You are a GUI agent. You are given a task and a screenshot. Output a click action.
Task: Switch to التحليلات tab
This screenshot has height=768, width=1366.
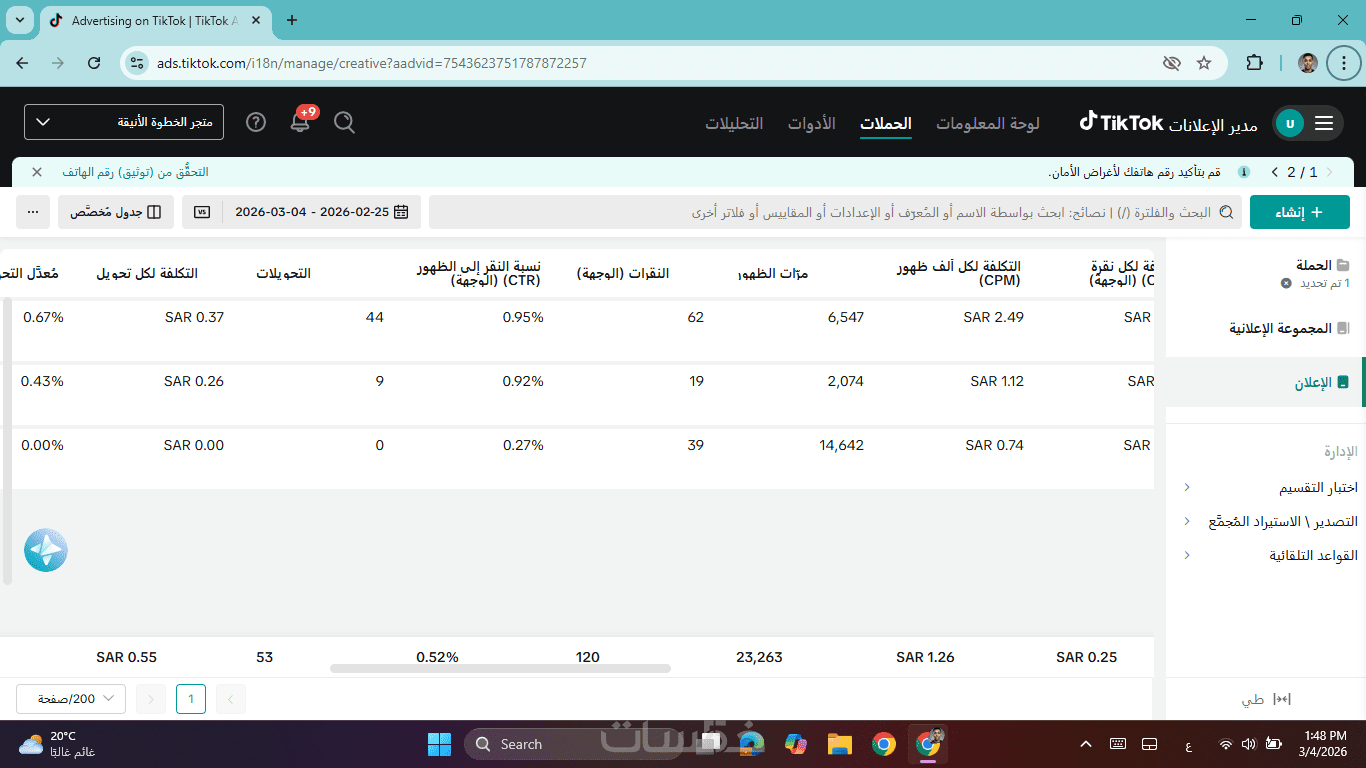pos(734,123)
